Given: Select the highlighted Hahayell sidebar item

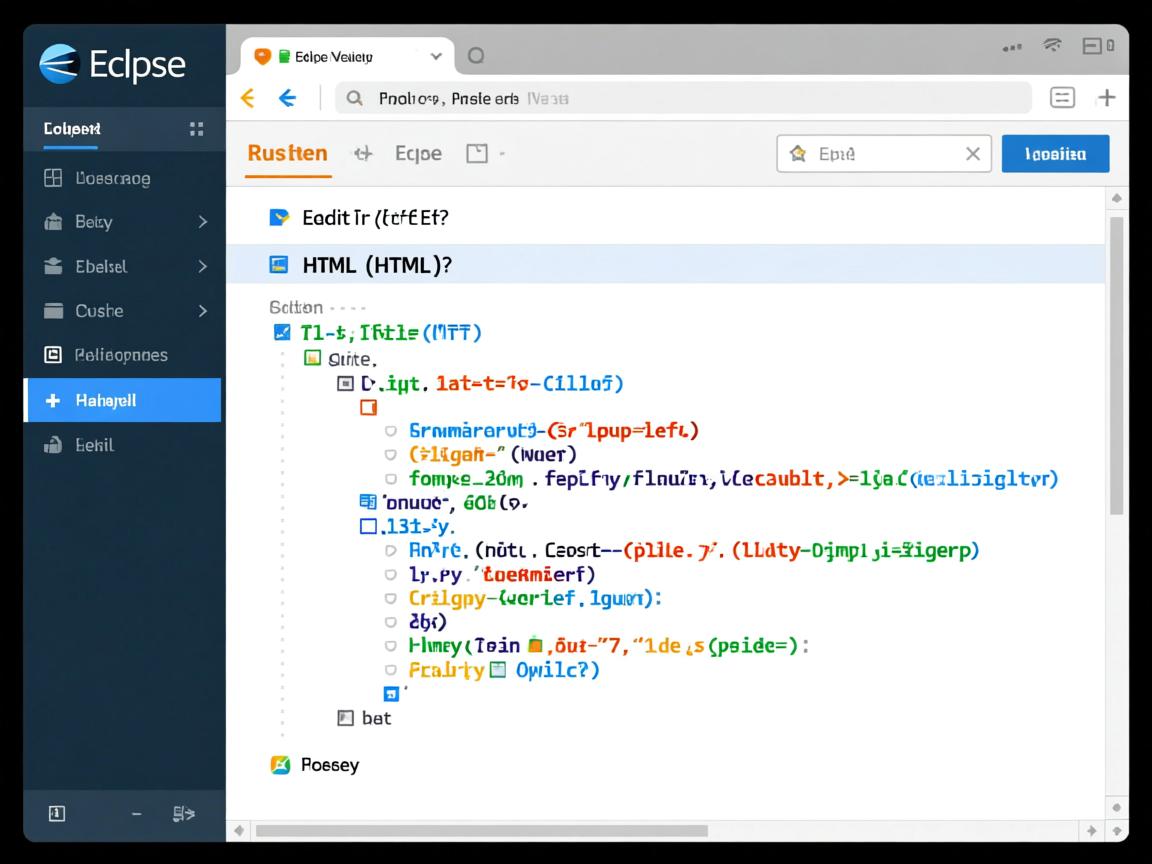Looking at the screenshot, I should pyautogui.click(x=122, y=400).
